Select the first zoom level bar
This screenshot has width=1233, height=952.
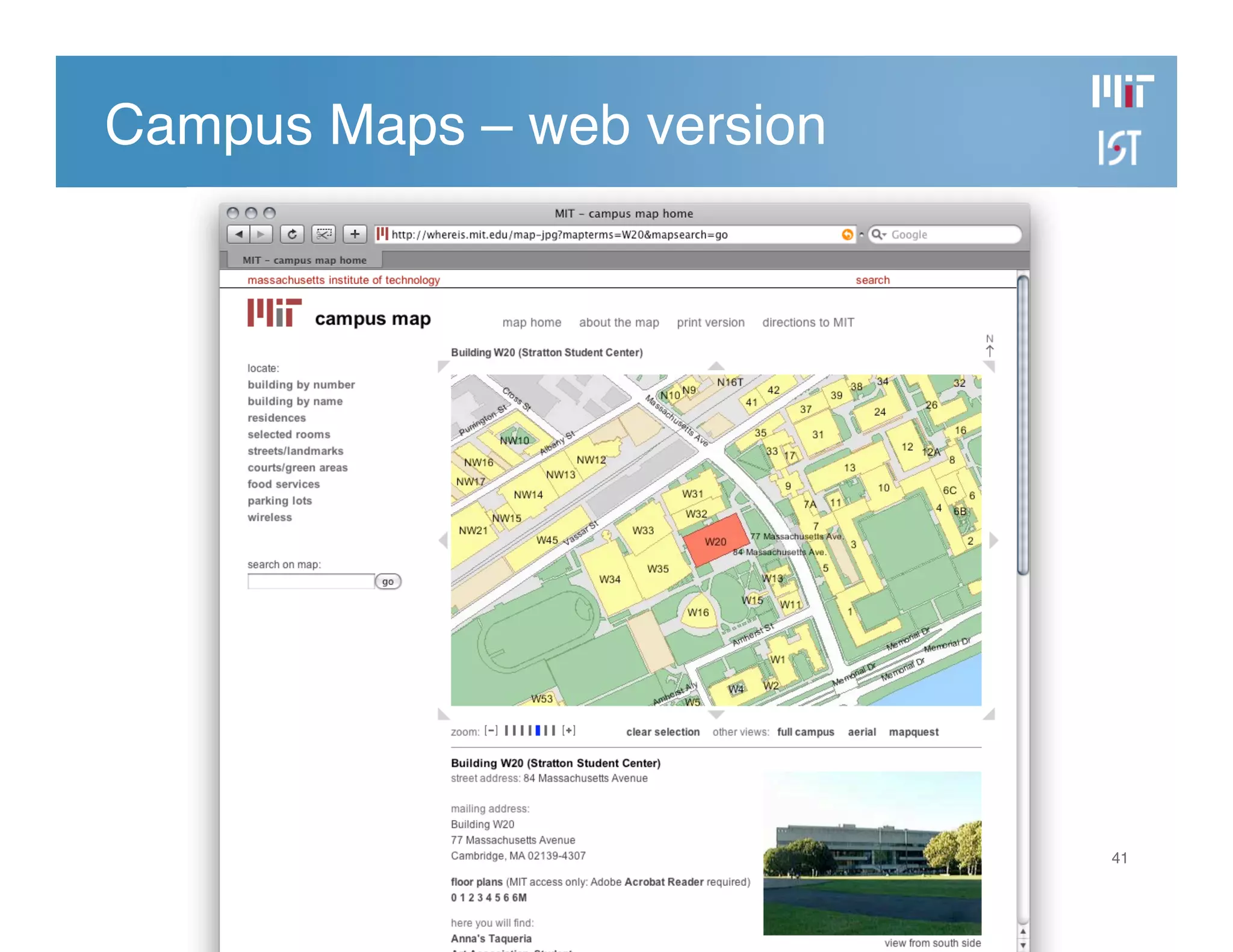(506, 731)
